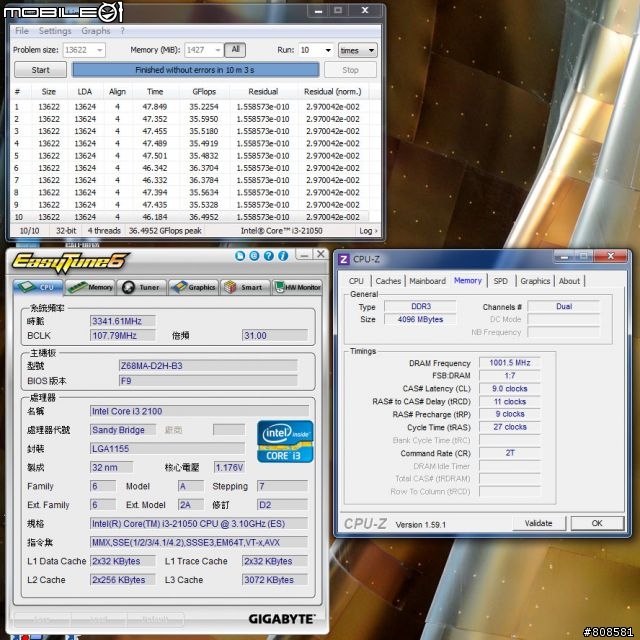
Task: Click the All memory button
Action: [235, 49]
